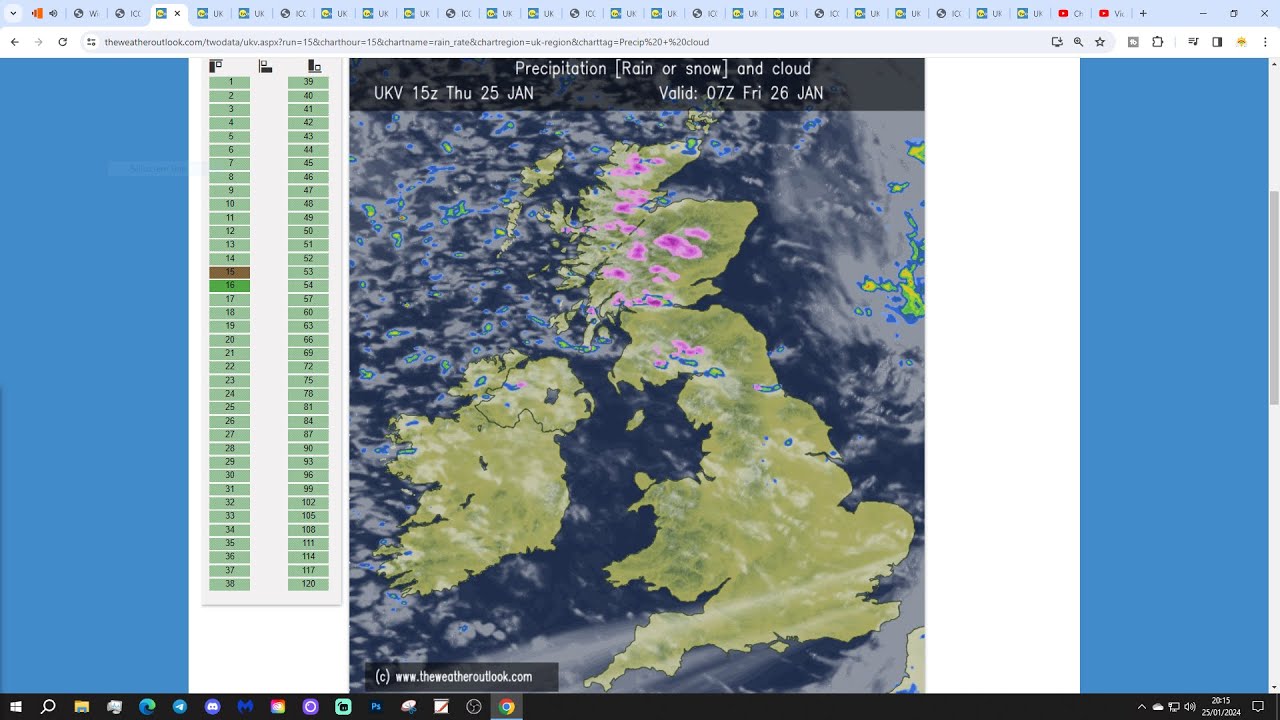Select forecast hour 72 chart
The height and width of the screenshot is (720, 1280).
pyautogui.click(x=308, y=367)
